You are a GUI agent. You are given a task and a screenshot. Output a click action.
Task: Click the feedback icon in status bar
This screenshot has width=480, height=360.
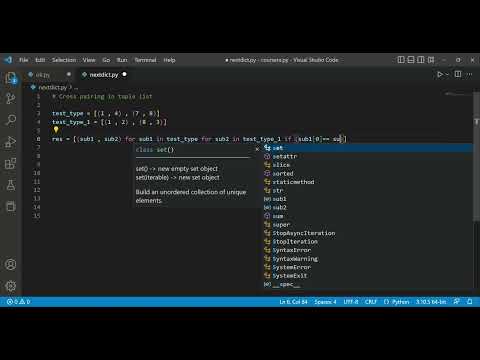[x=456, y=302]
